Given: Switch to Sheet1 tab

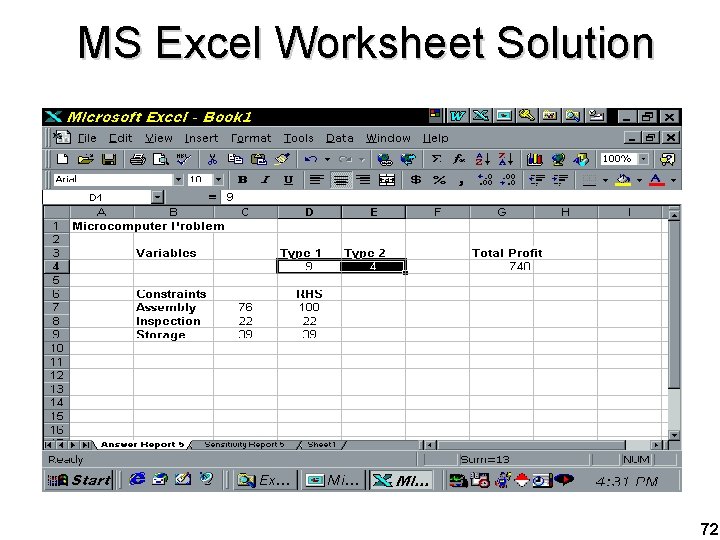Looking at the screenshot, I should click(x=322, y=444).
